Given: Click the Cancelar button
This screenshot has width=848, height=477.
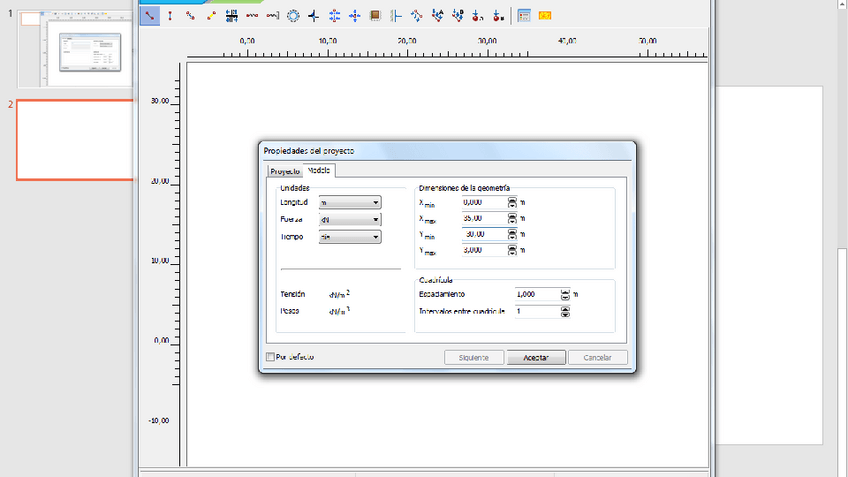Looking at the screenshot, I should click(x=597, y=357).
